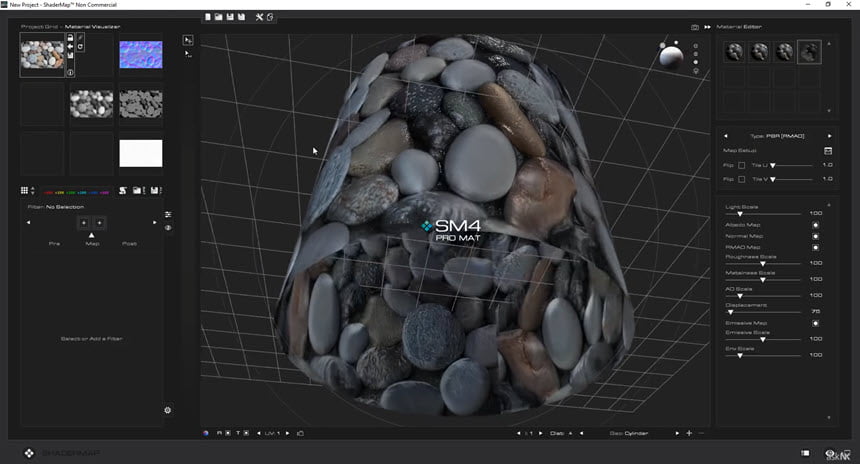Click the folder load icon in grid toolbar
This screenshot has width=860, height=464.
137,190
